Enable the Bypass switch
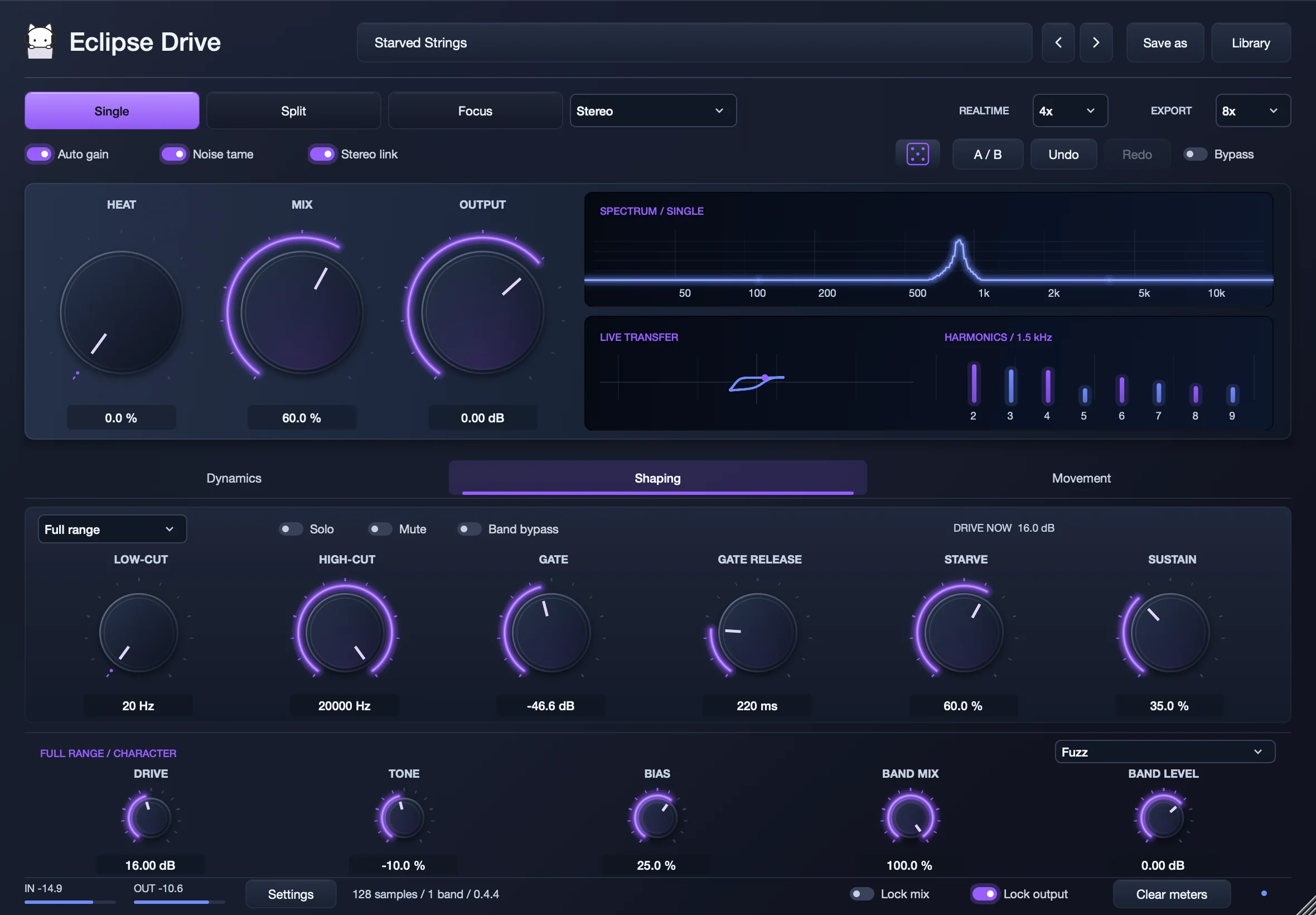 (1195, 154)
